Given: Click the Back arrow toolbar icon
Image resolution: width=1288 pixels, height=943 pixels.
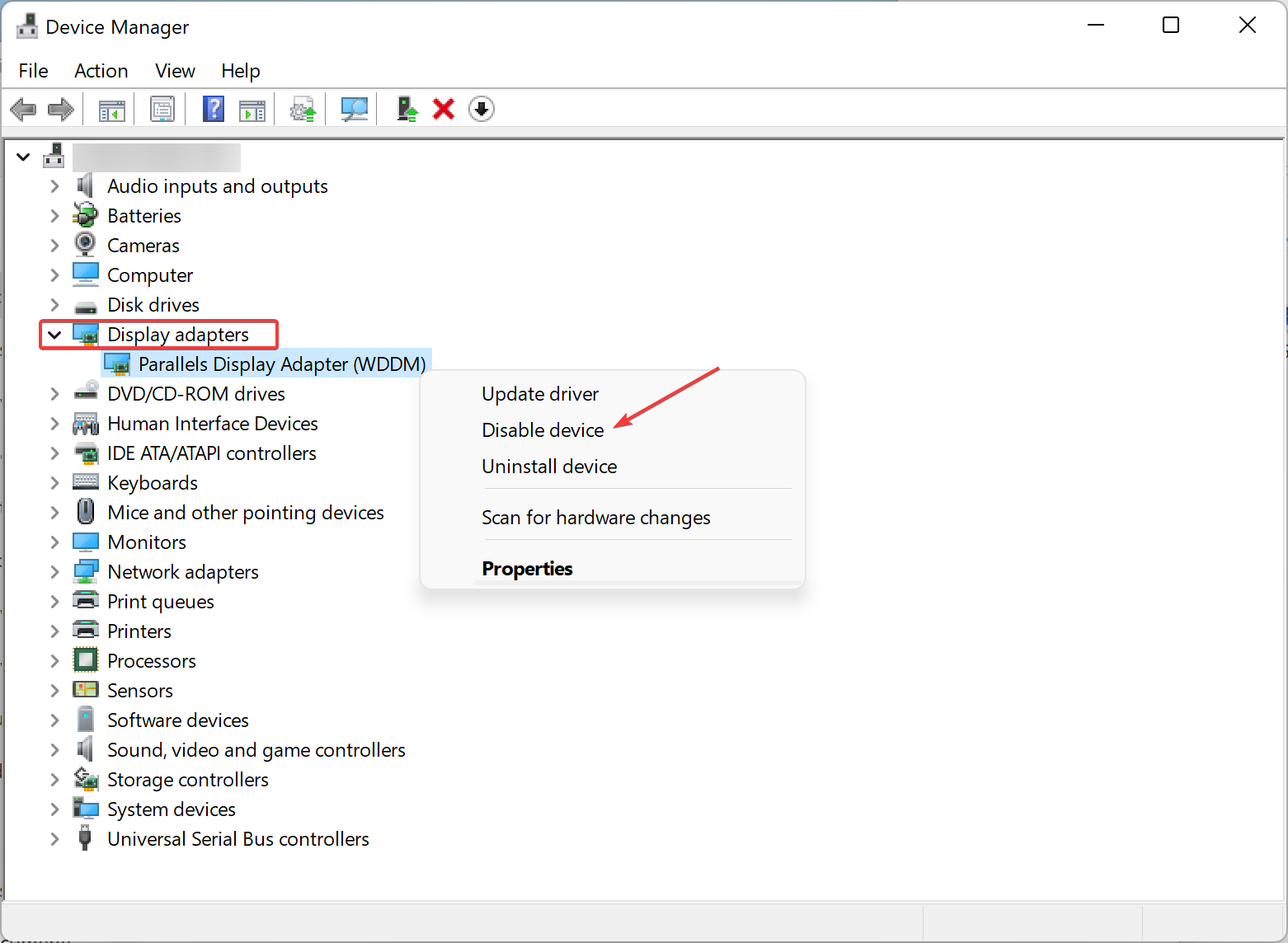Looking at the screenshot, I should tap(23, 109).
